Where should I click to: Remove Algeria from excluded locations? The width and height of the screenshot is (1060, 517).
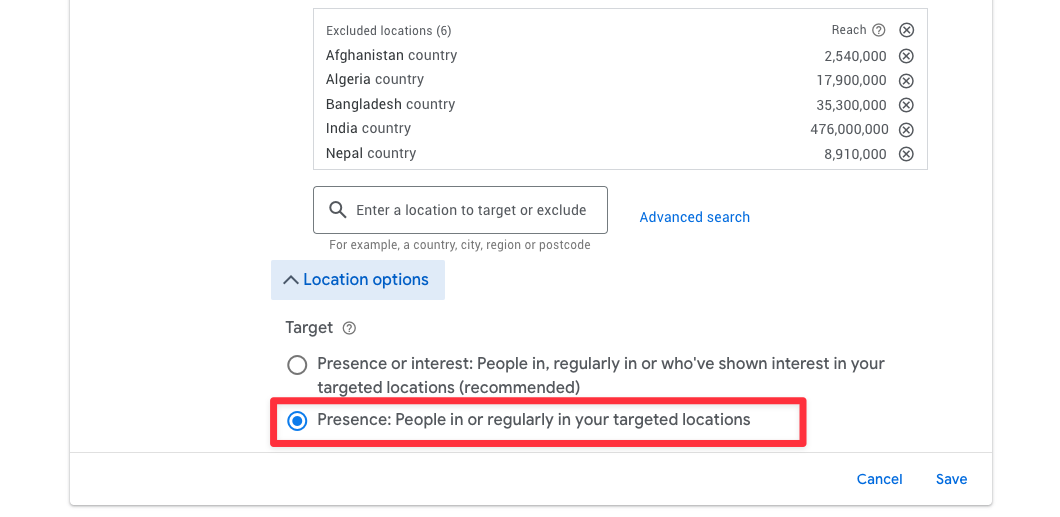pos(906,80)
